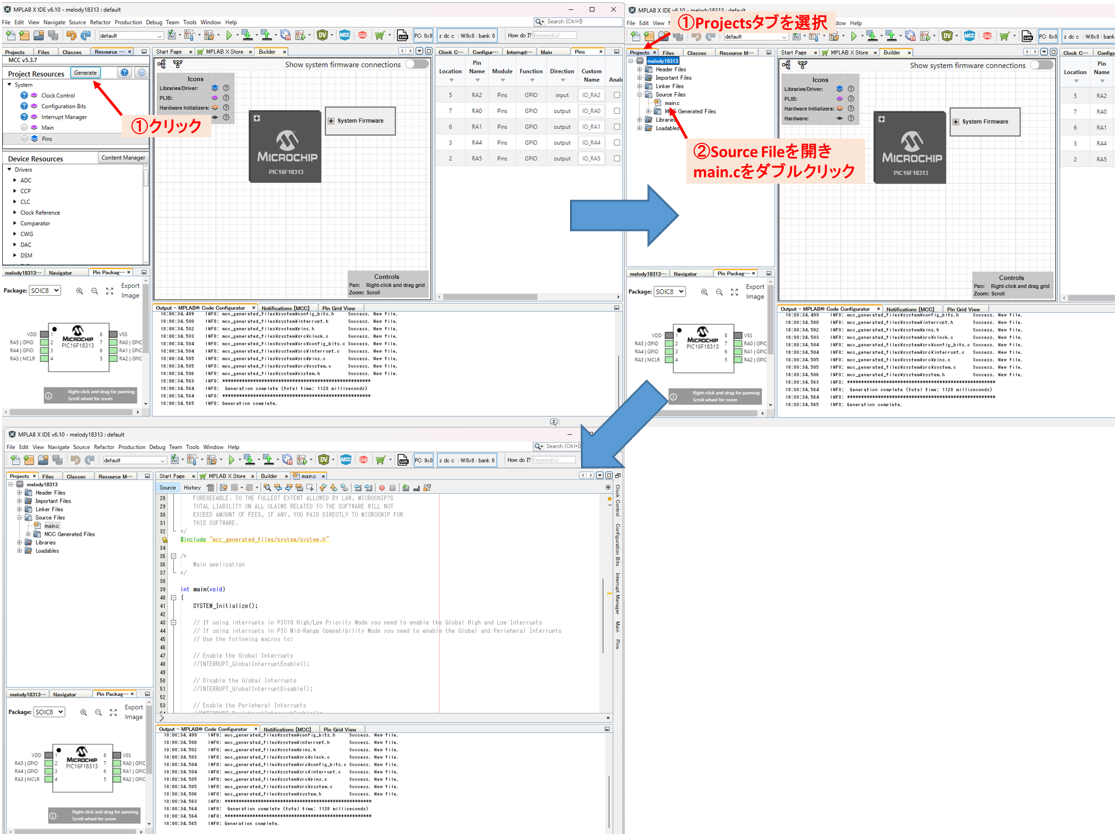The image size is (1115, 834).
Task: Open Content Manager in Device Resources
Action: 122,158
